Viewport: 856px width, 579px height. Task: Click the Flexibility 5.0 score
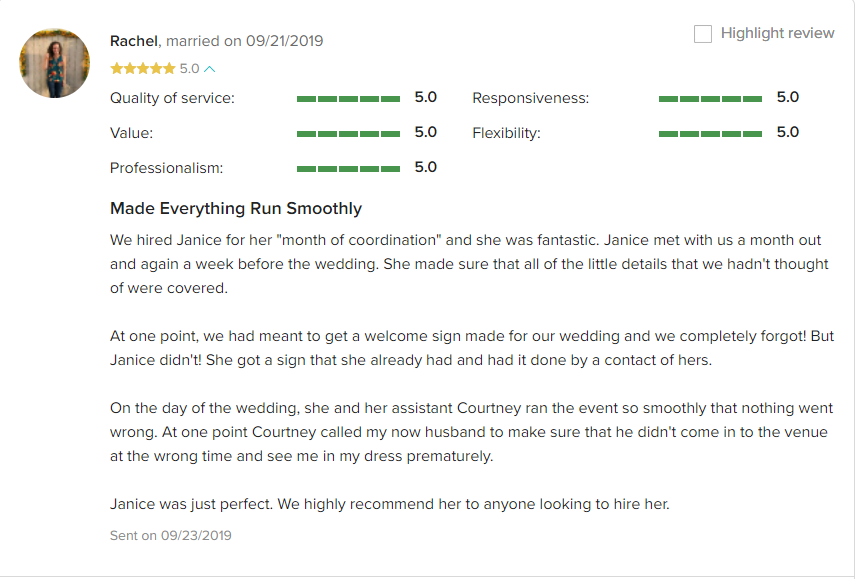[x=788, y=132]
